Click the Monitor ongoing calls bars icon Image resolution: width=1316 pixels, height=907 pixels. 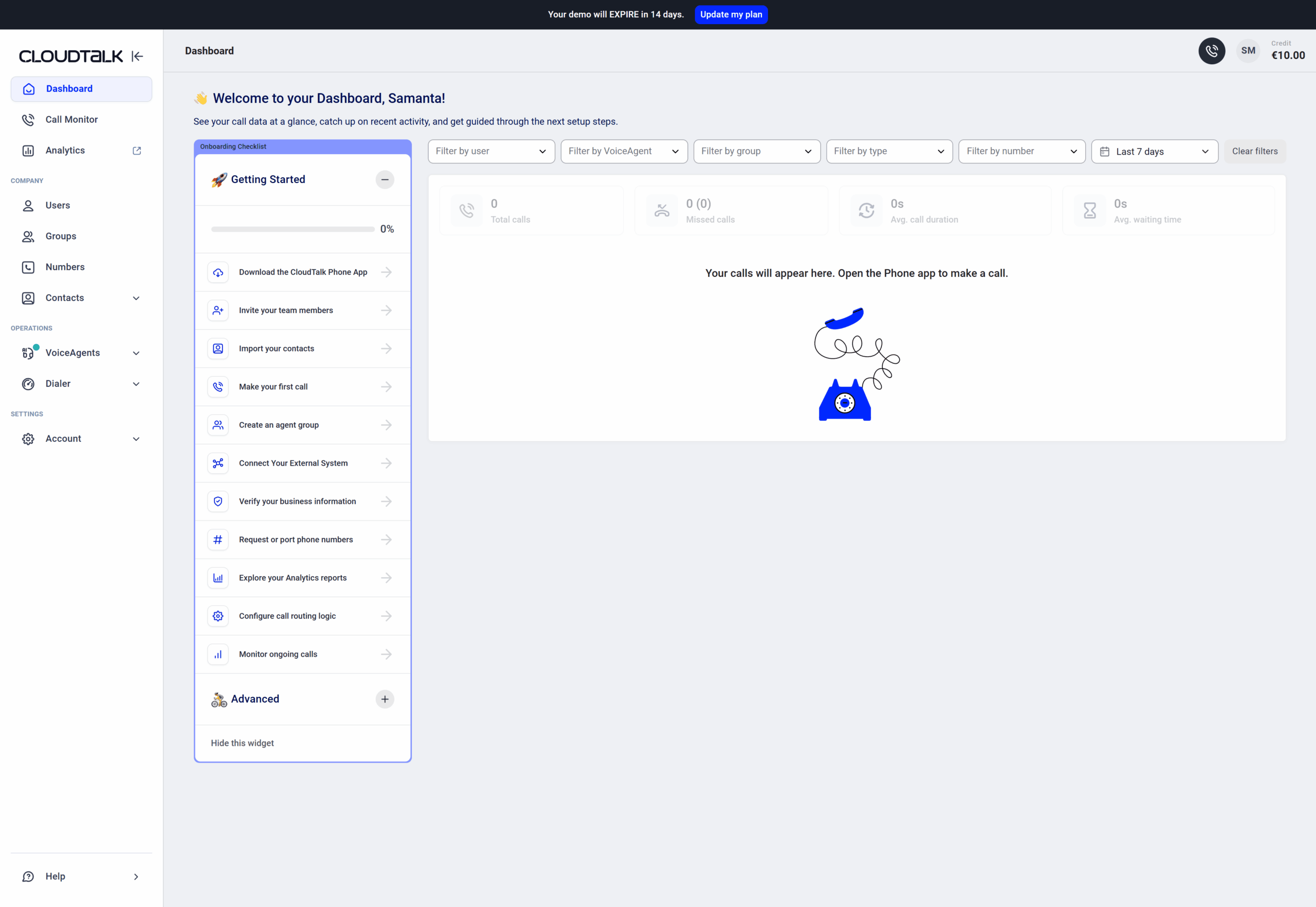(x=218, y=655)
